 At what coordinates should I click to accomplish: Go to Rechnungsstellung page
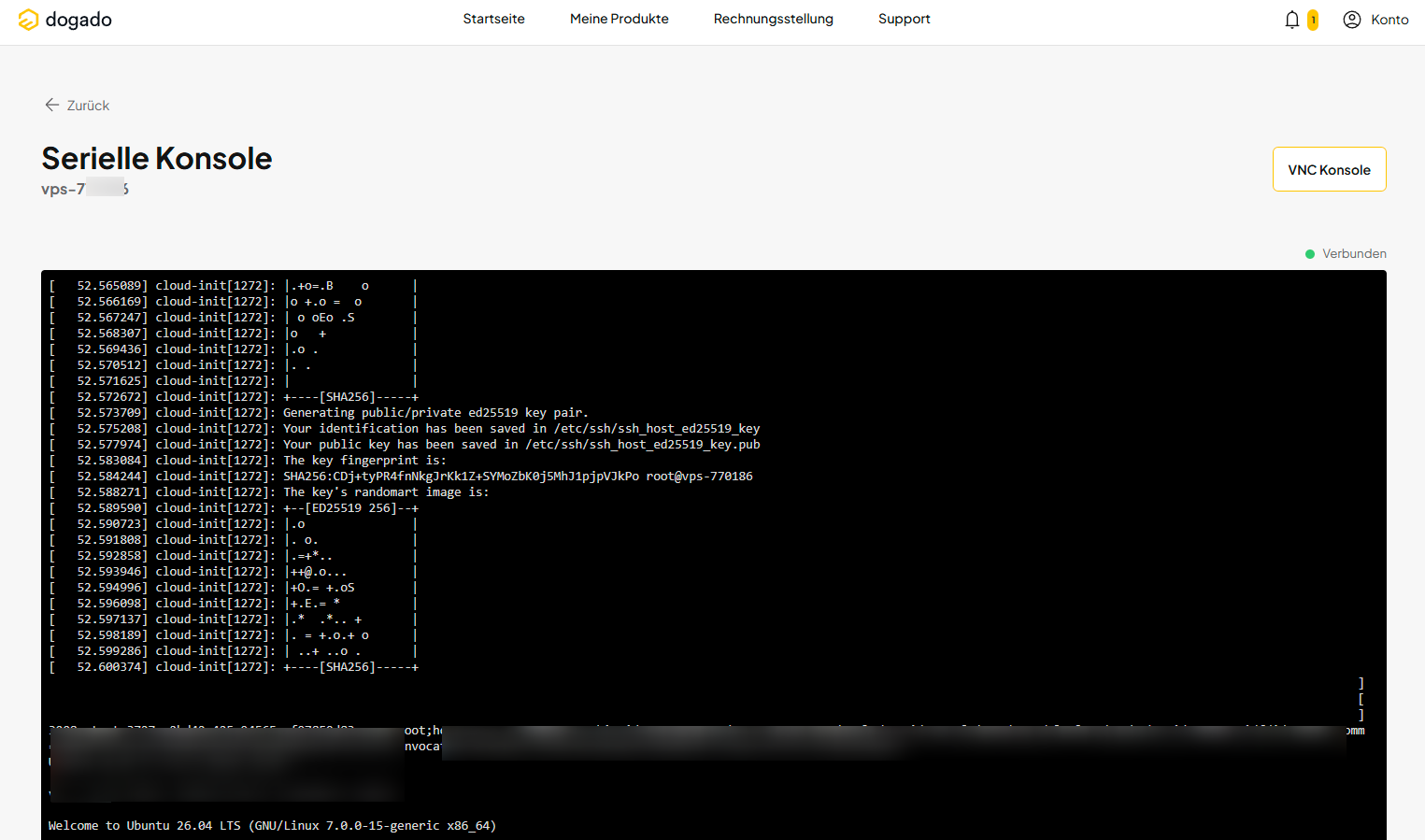pyautogui.click(x=774, y=19)
